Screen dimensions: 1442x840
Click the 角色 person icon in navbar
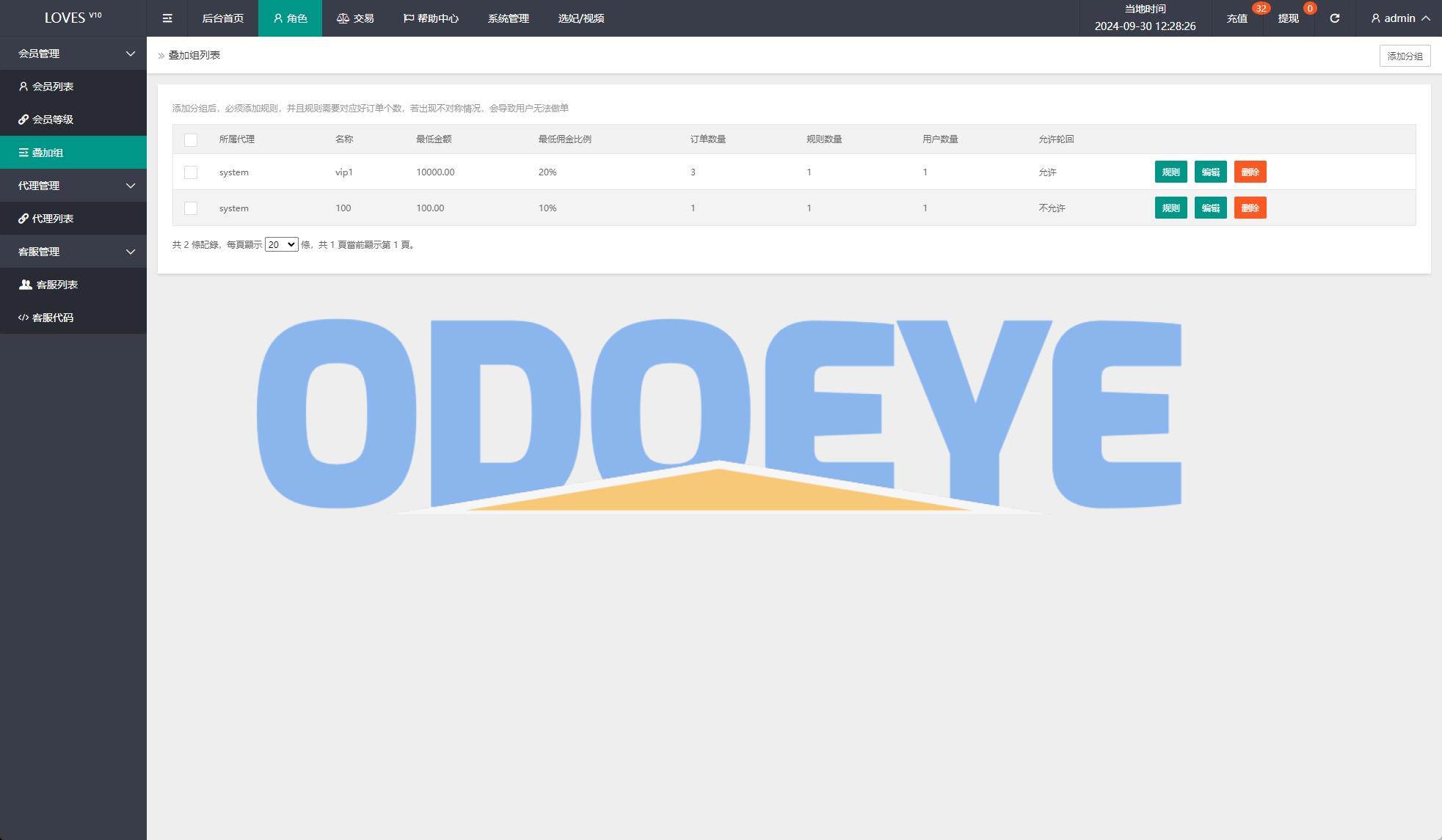(x=278, y=18)
